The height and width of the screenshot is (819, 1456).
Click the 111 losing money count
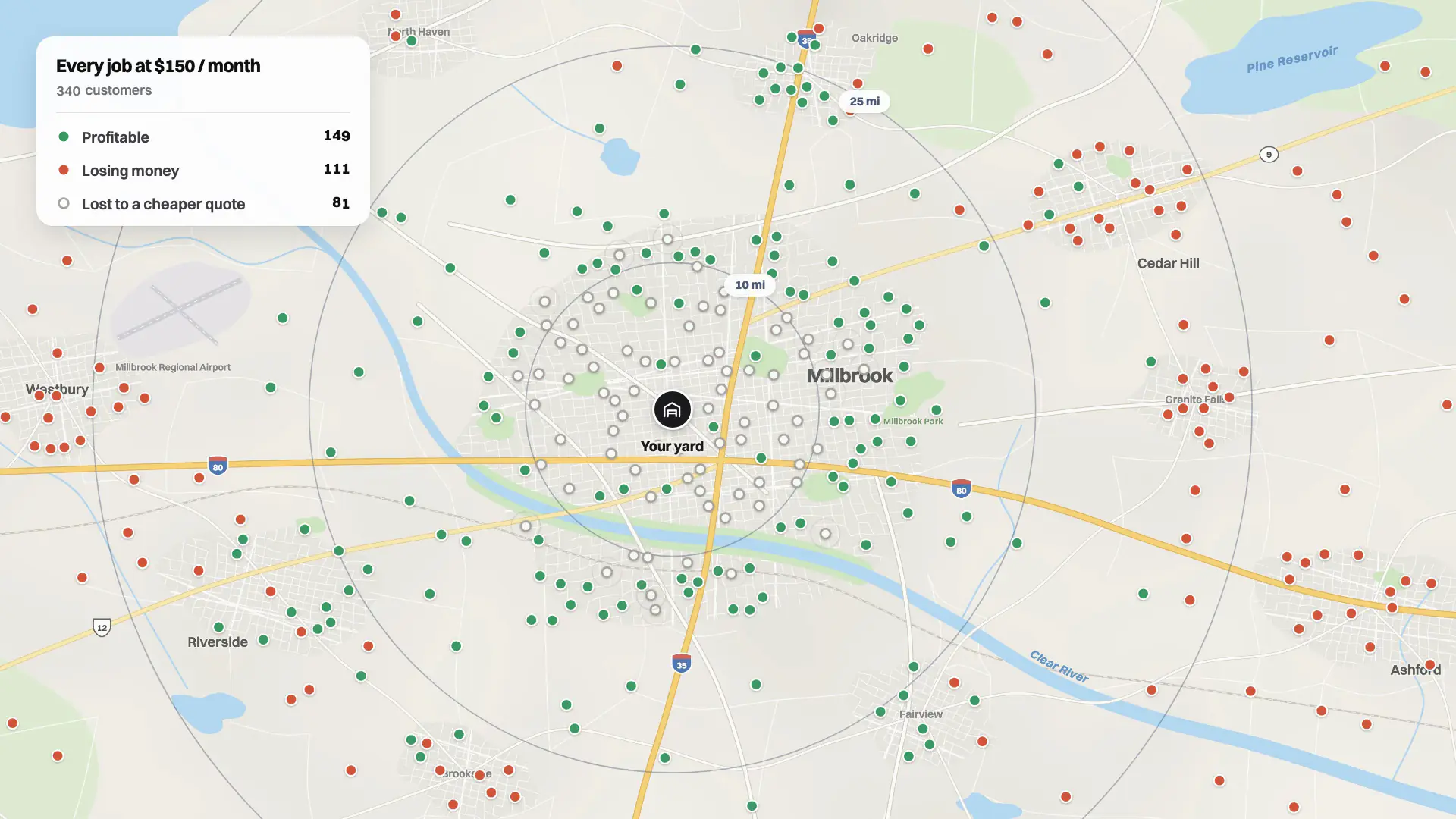coord(337,169)
